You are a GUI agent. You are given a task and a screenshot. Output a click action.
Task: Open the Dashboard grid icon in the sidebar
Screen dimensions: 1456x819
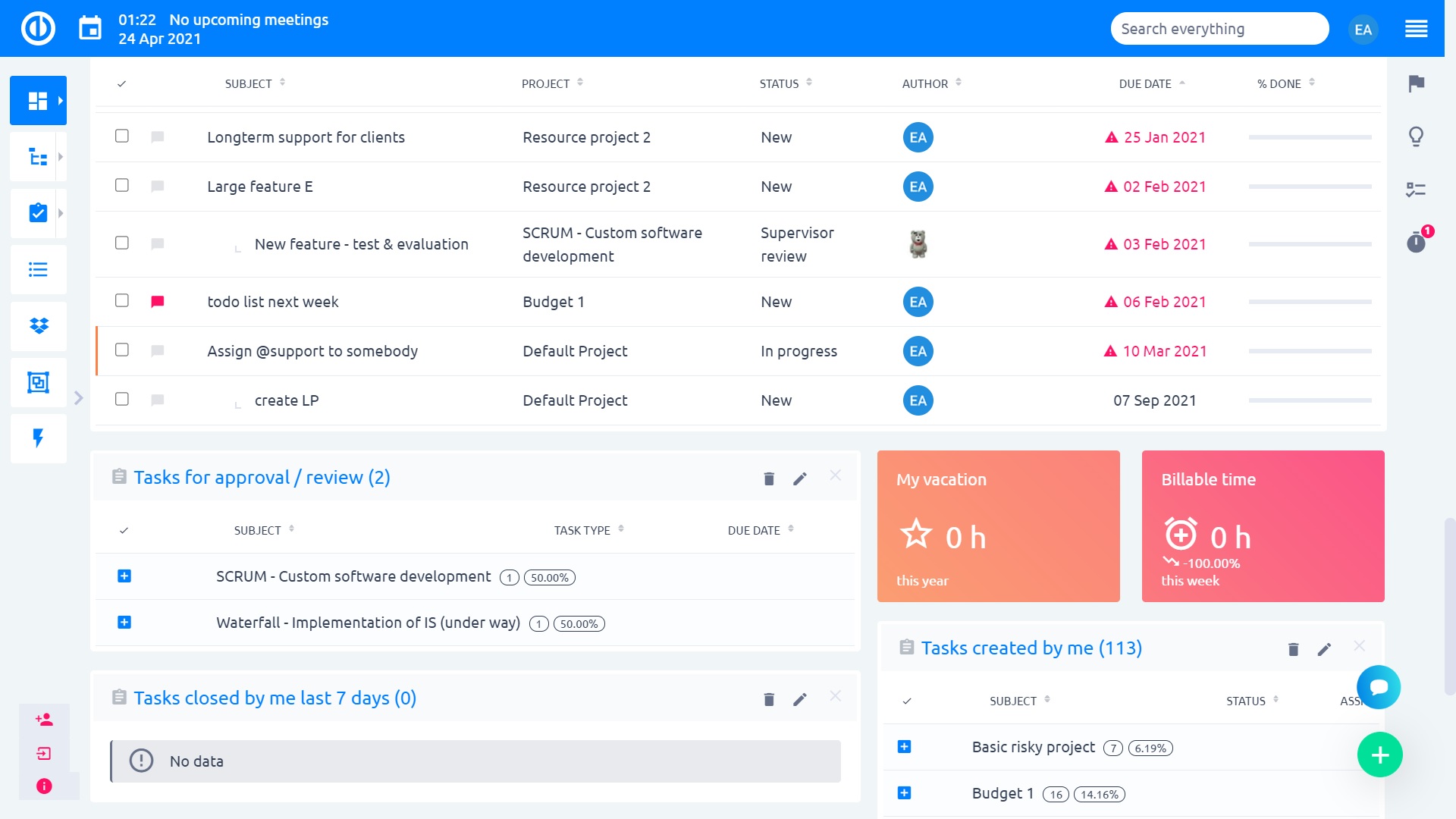(x=38, y=100)
